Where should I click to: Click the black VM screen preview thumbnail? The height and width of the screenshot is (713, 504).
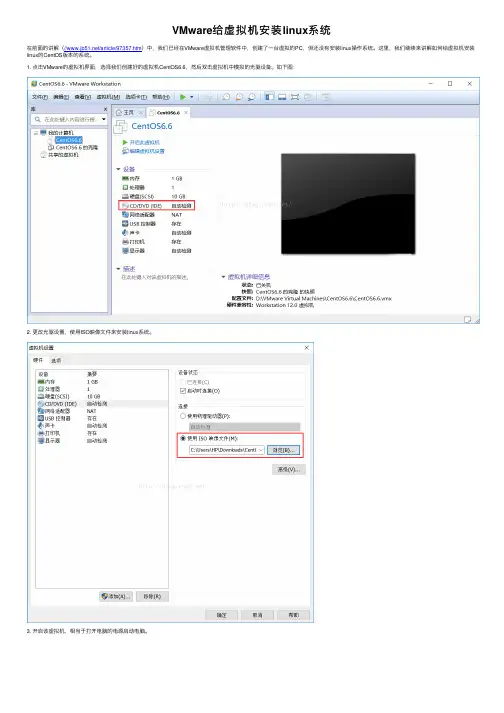[x=348, y=204]
